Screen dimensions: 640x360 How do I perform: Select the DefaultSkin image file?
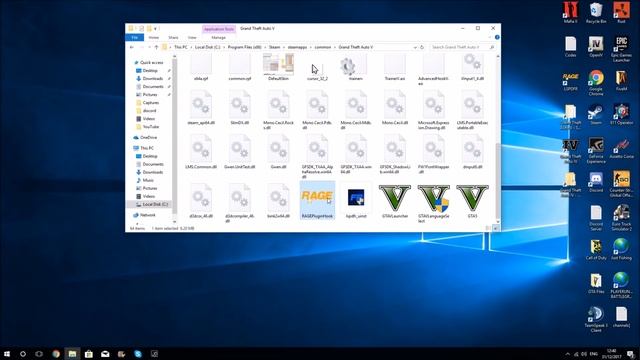pyautogui.click(x=278, y=67)
